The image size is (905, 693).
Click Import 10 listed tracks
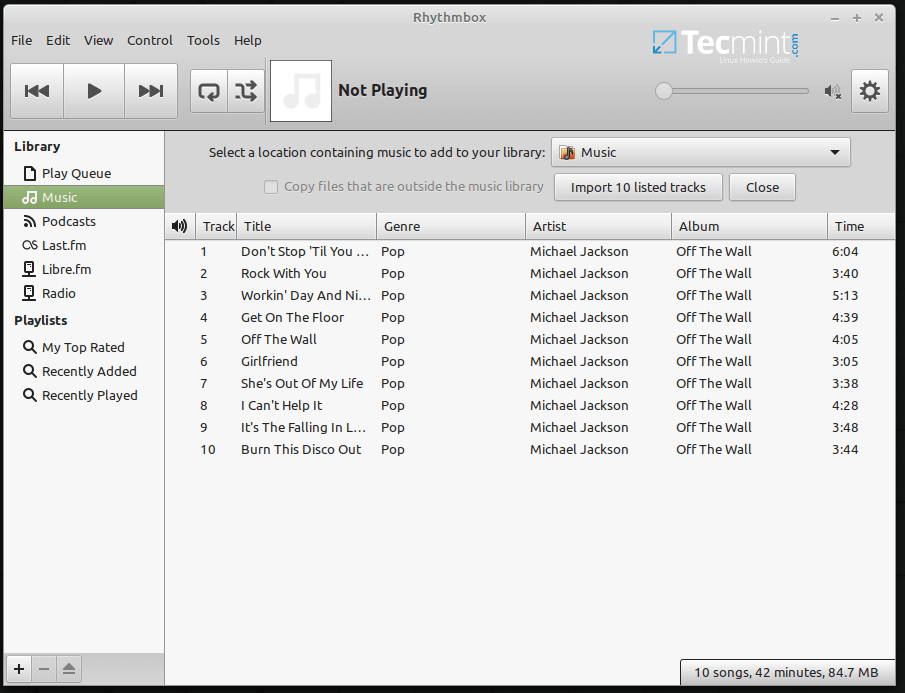[x=638, y=188]
